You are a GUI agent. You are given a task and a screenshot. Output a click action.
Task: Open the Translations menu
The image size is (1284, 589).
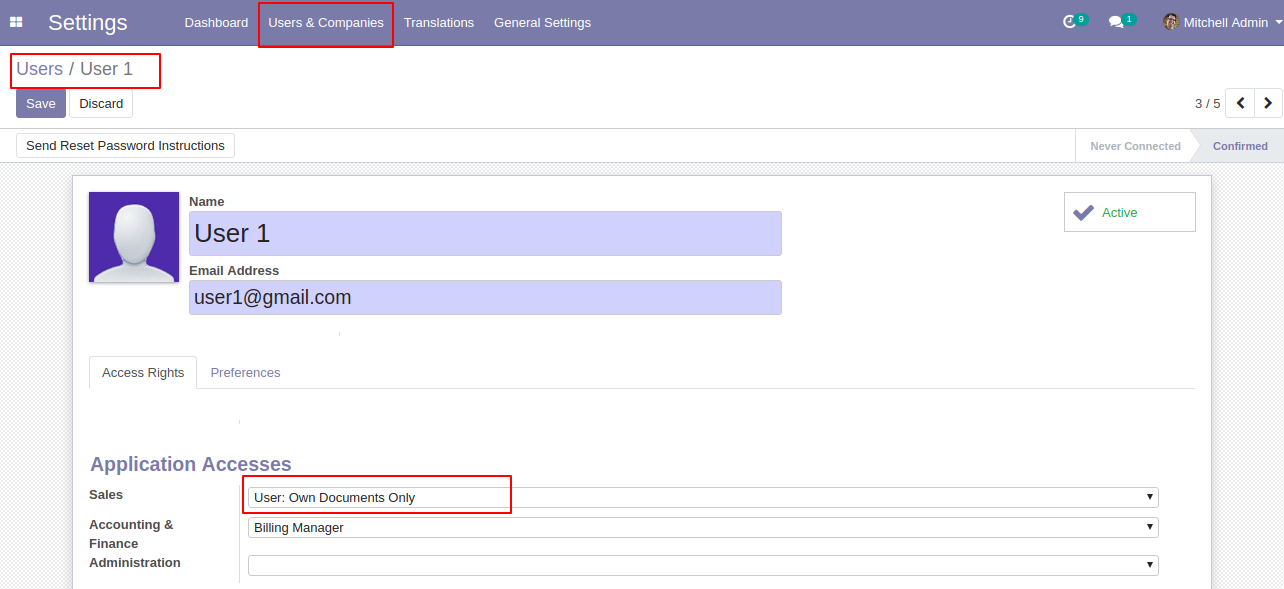pos(439,22)
